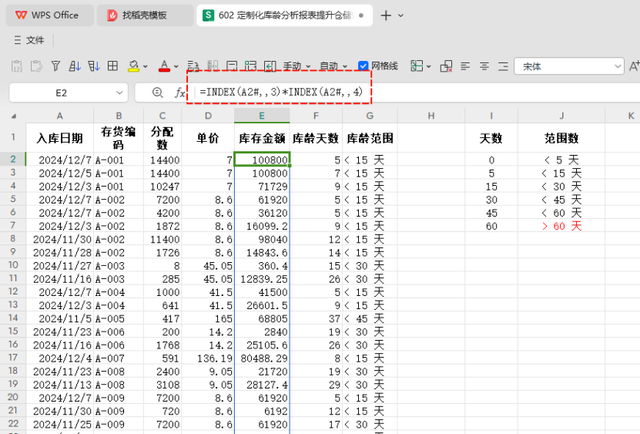Click the Select All corner triangle
Screen dimensions: 640x434
[13, 116]
